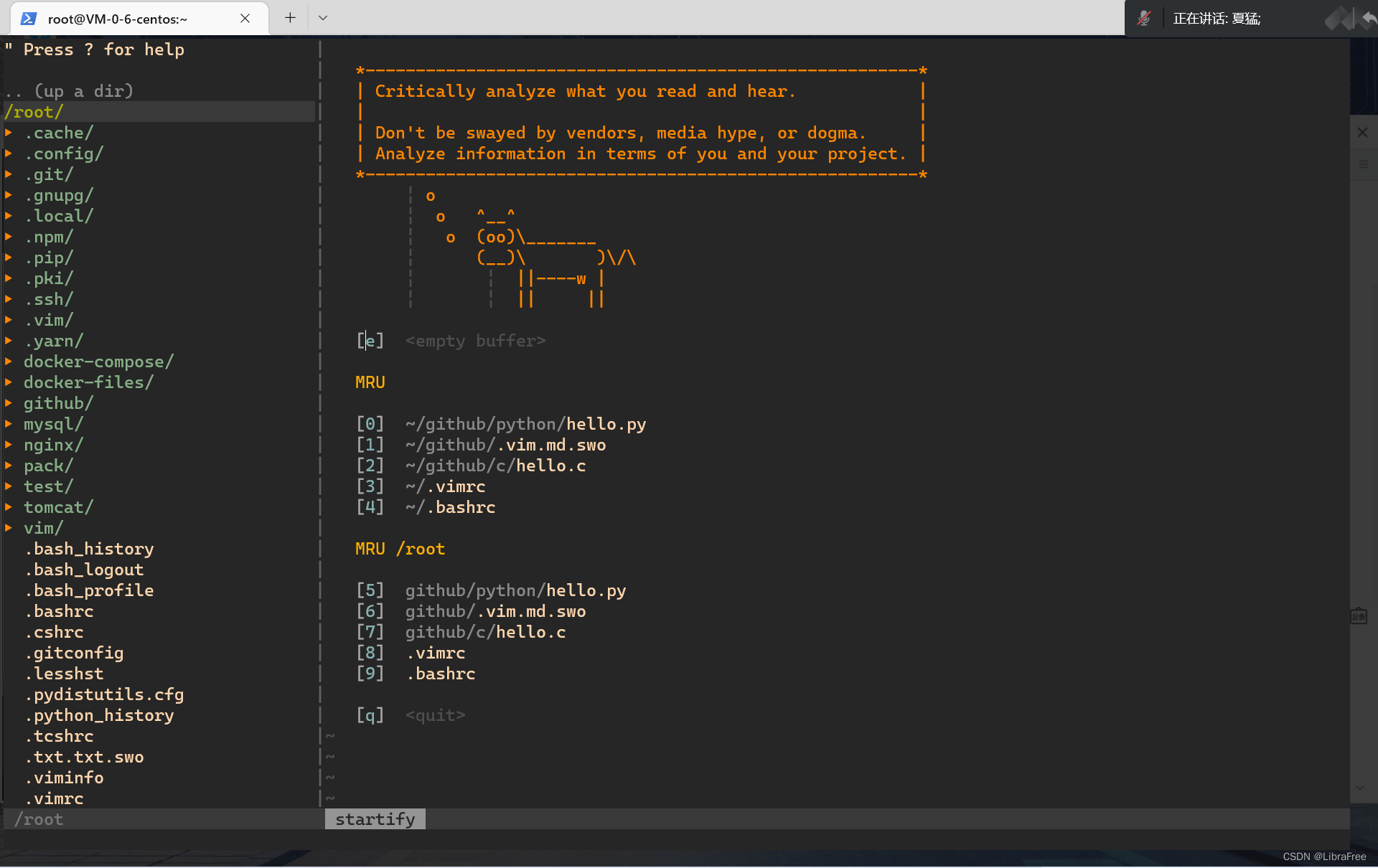Select the .txt.txt.swo file
The height and width of the screenshot is (868, 1378).
pyautogui.click(x=84, y=757)
